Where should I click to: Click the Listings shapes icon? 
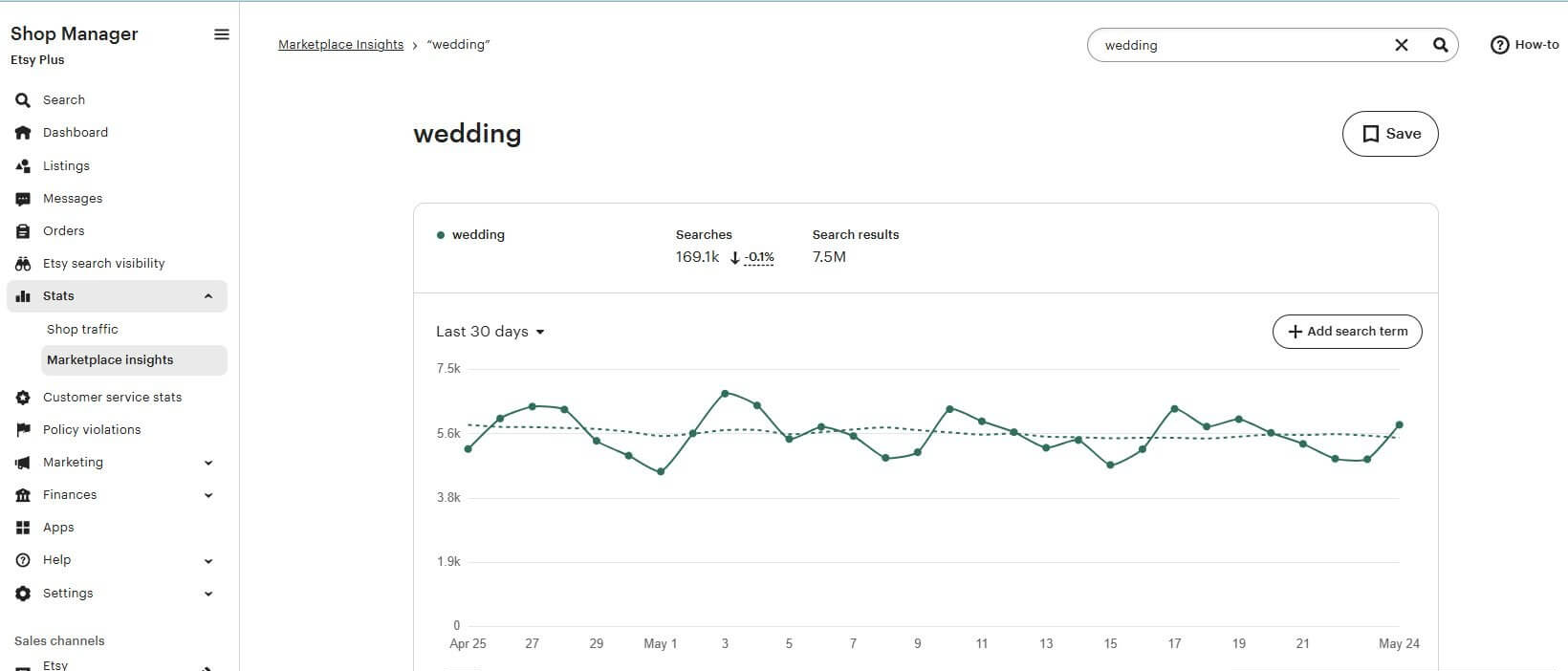coord(23,165)
